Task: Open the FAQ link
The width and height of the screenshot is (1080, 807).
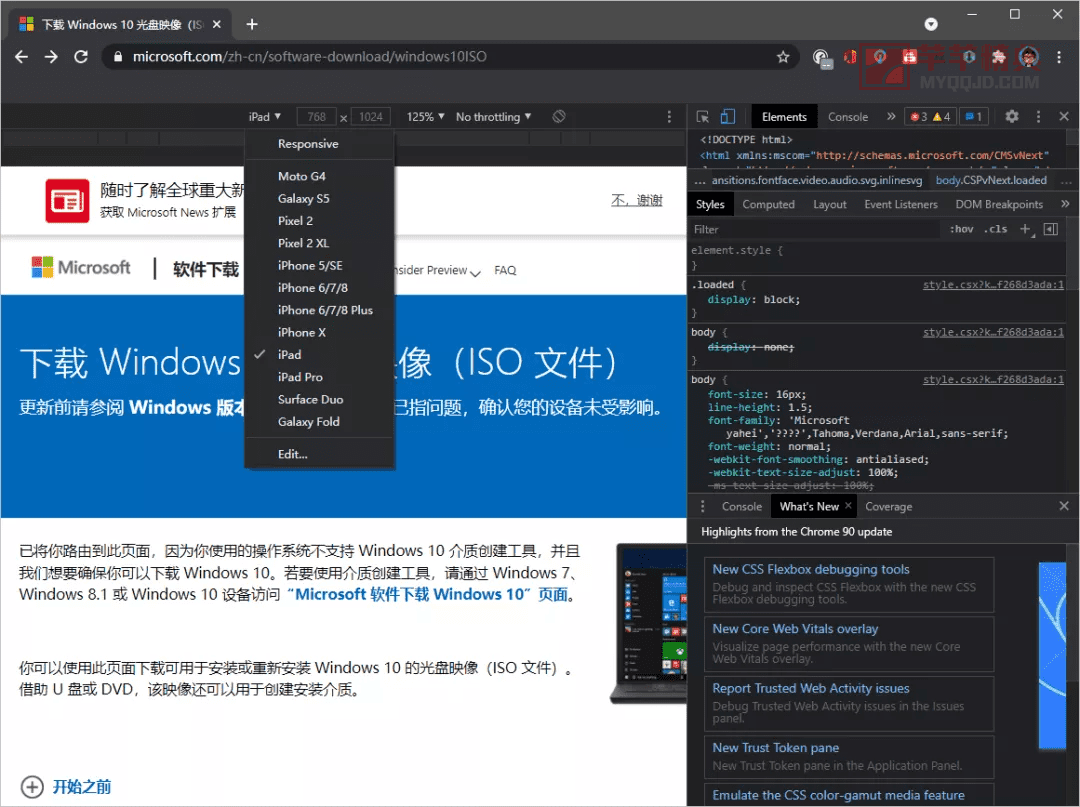Action: pyautogui.click(x=505, y=270)
